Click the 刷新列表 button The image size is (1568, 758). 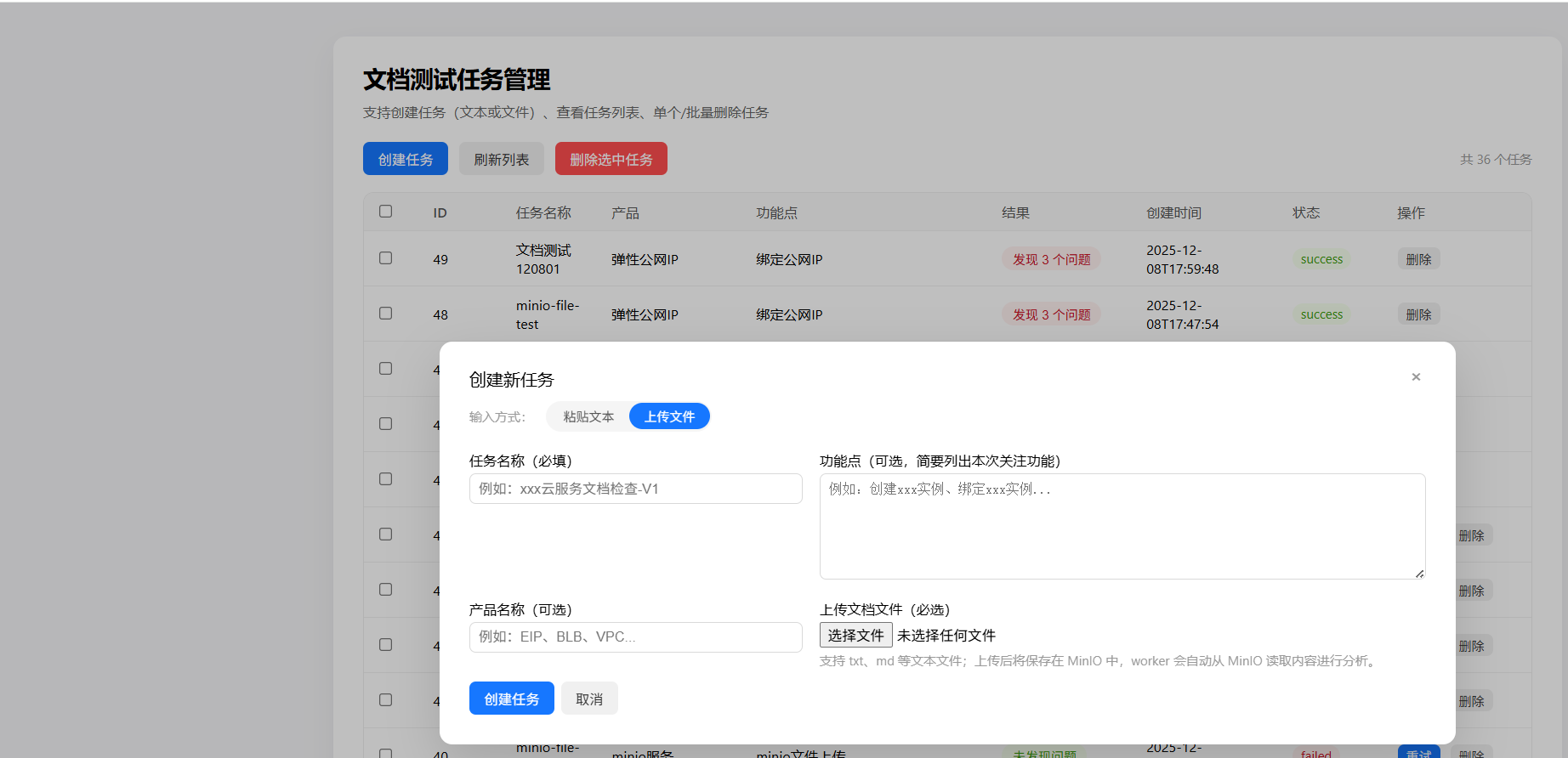(502, 159)
